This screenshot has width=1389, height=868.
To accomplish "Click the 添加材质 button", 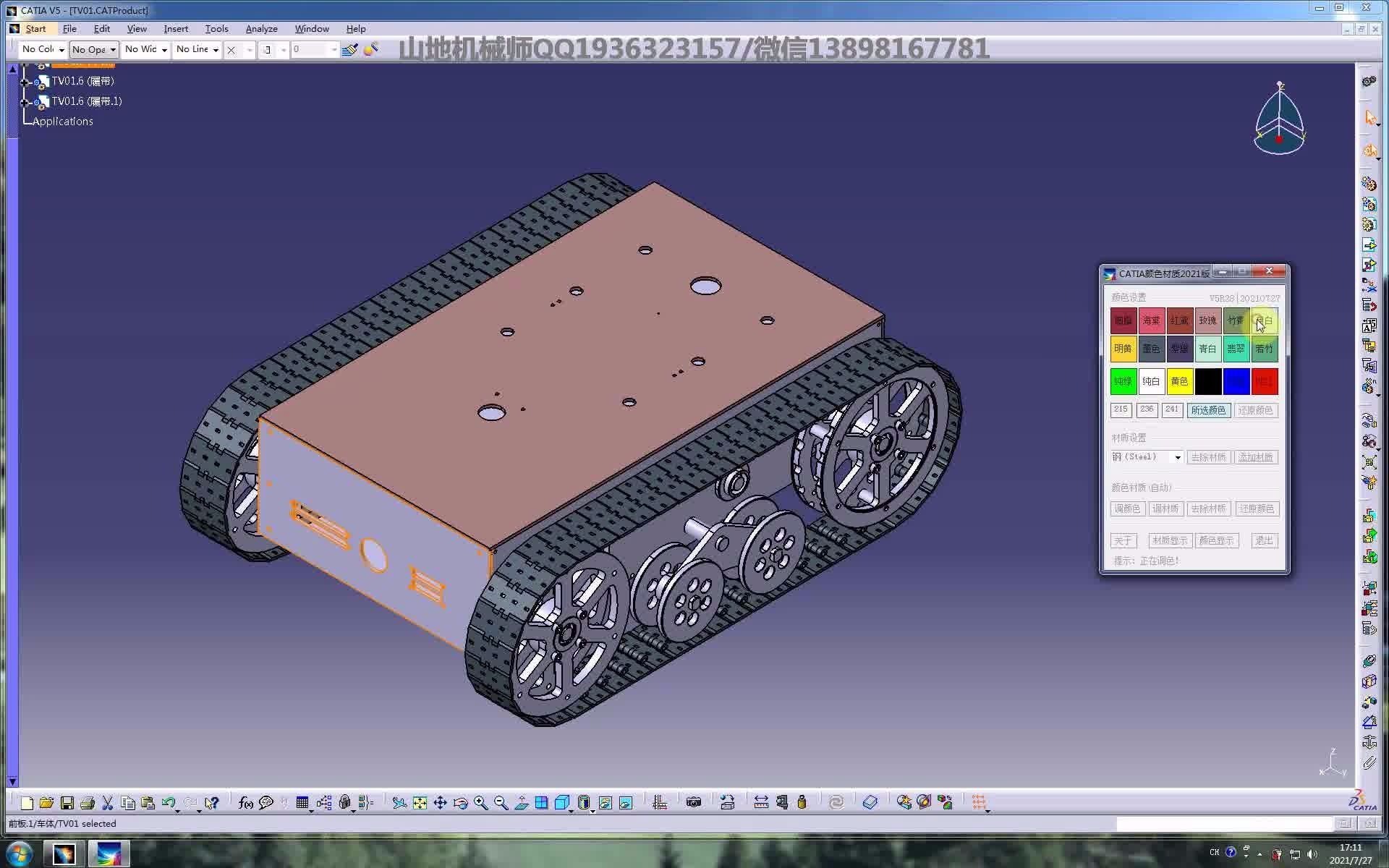I will [x=1255, y=457].
